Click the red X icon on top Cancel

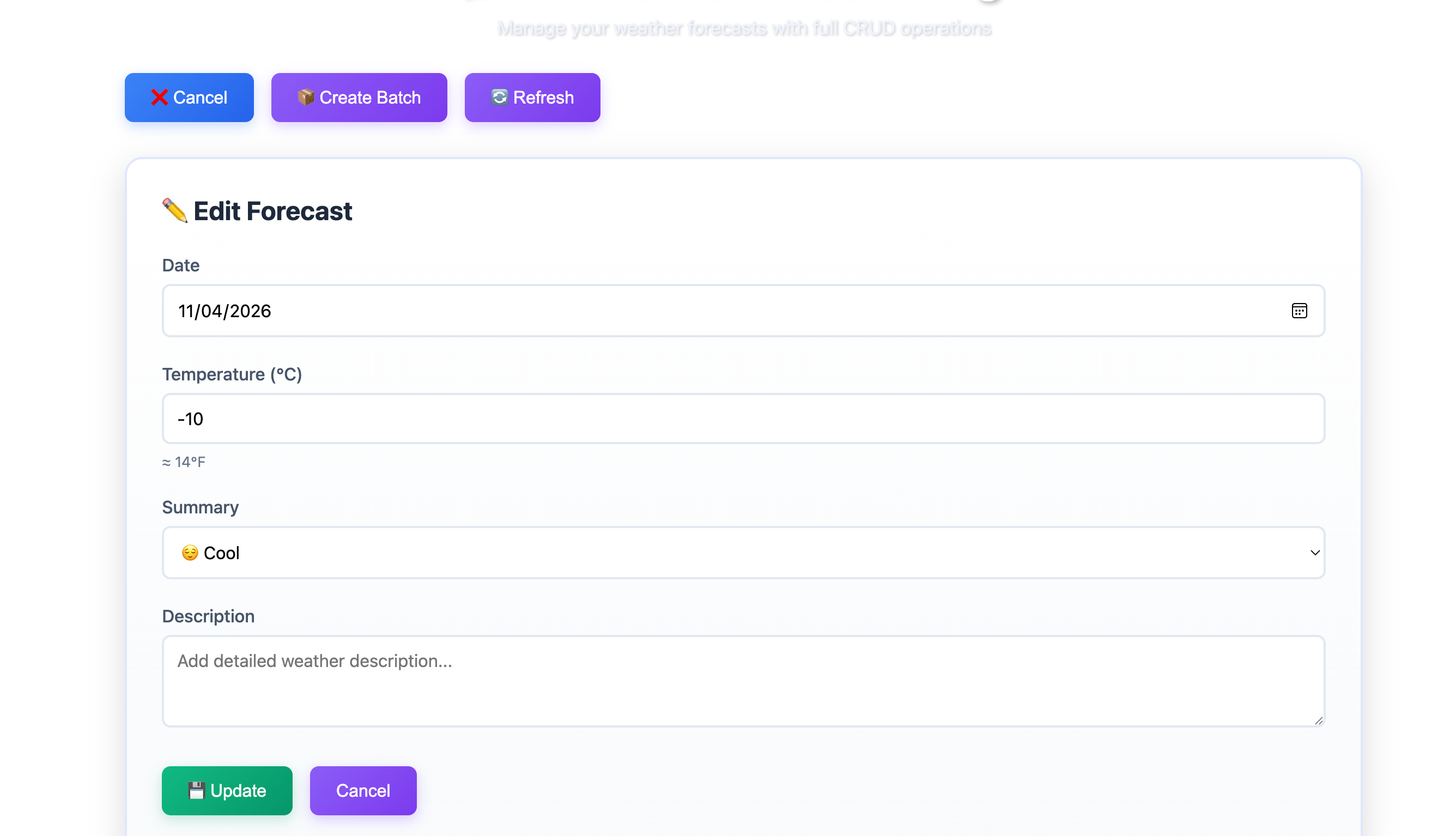pos(159,98)
